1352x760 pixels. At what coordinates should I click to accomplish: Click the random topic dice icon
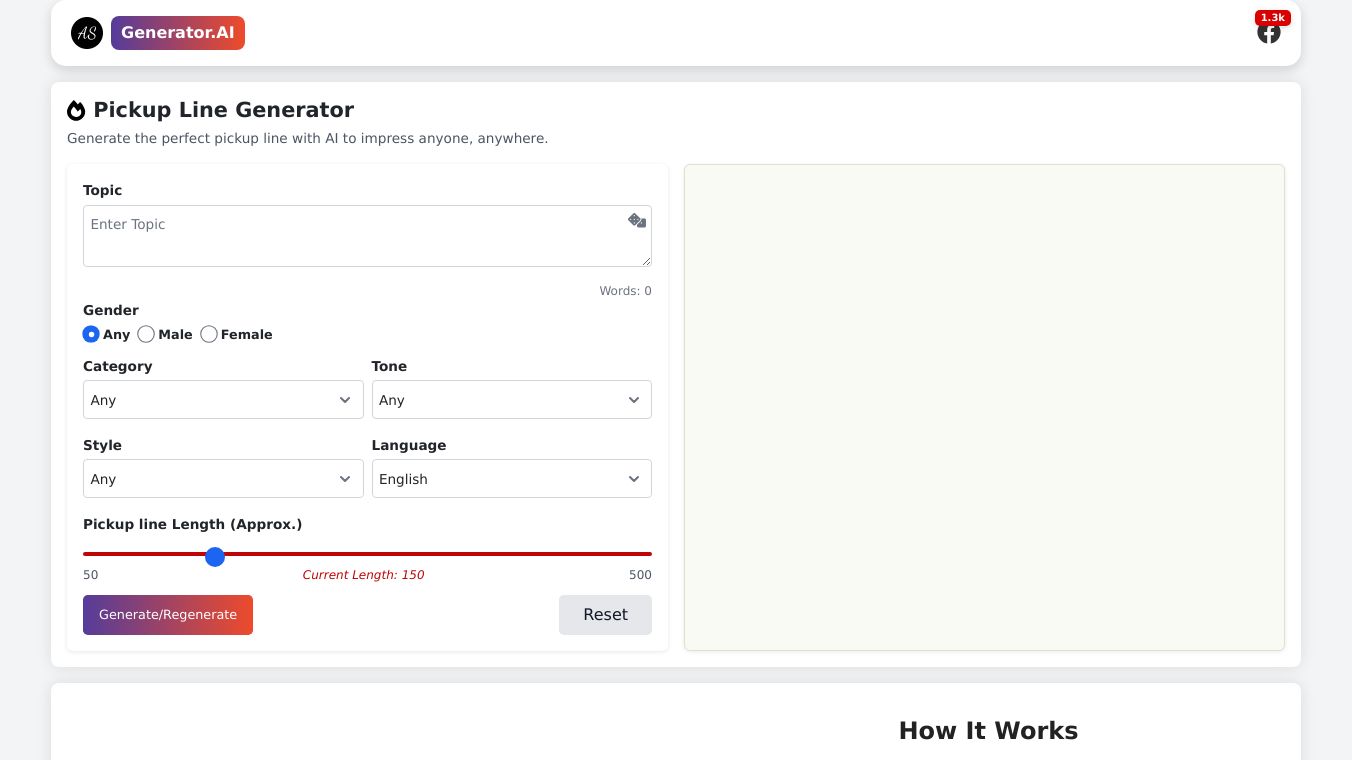[x=637, y=221]
